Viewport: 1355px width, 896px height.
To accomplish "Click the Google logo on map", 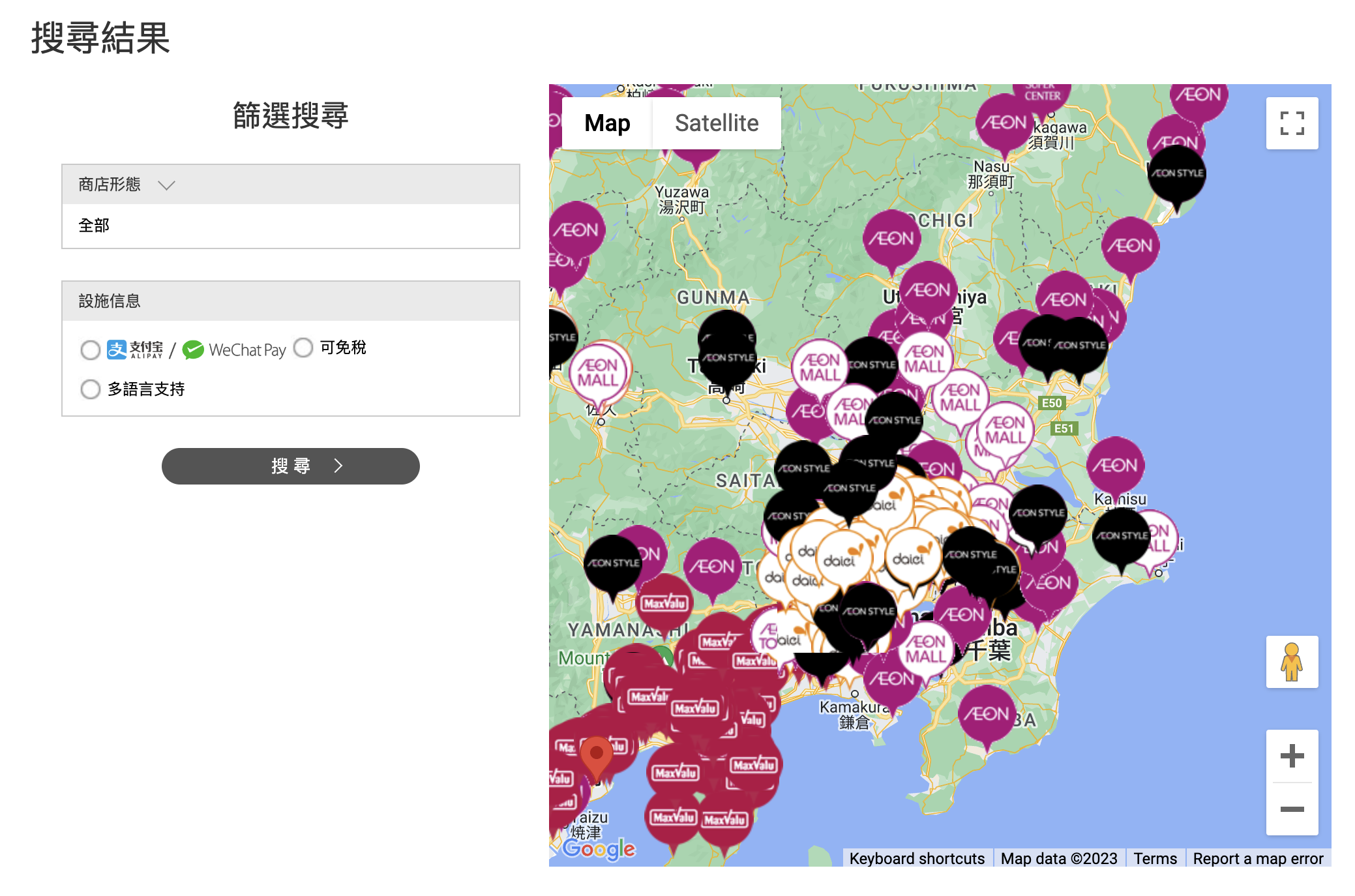I will tap(599, 848).
